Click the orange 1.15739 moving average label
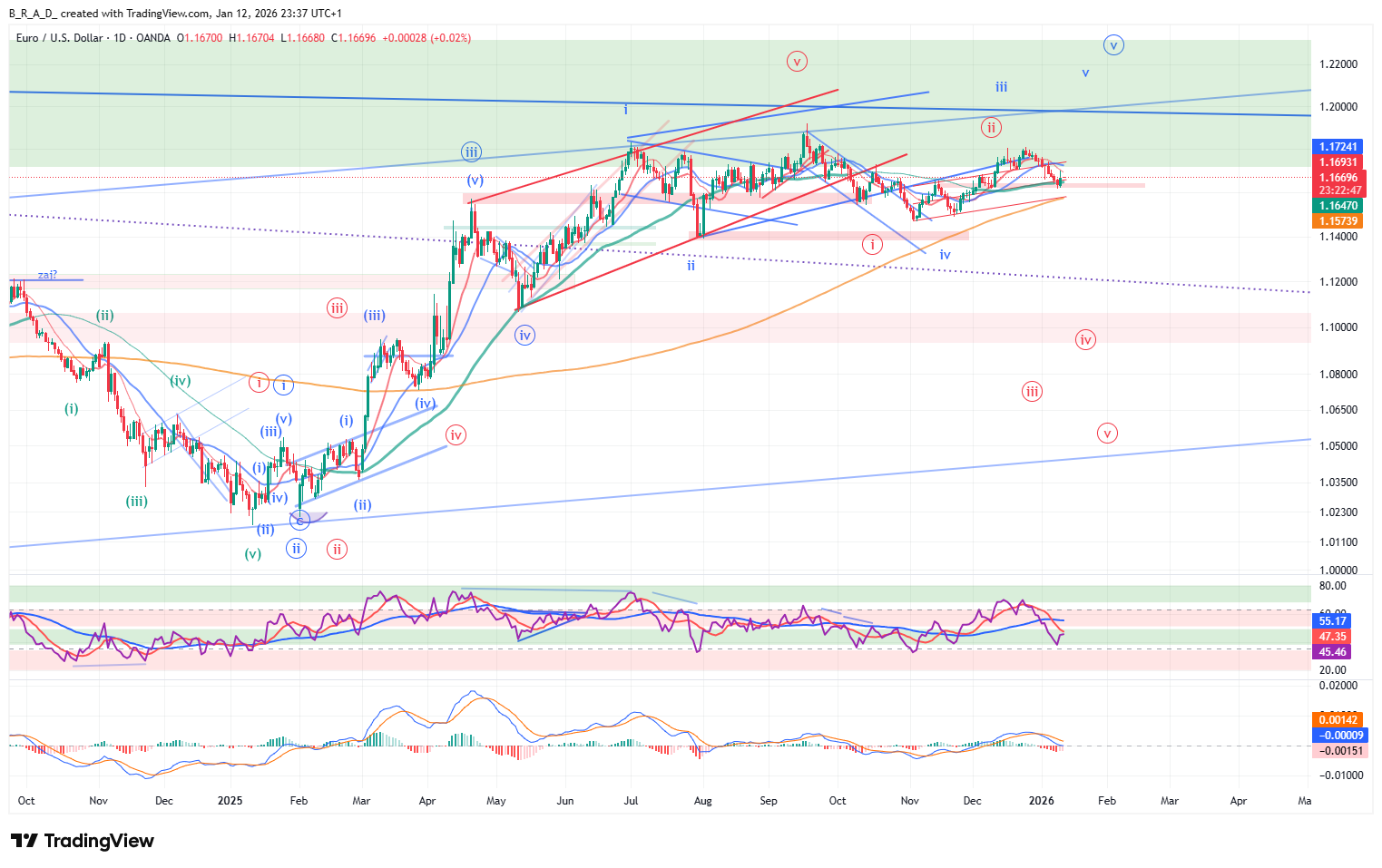This screenshot has height=868, width=1382. (1338, 221)
